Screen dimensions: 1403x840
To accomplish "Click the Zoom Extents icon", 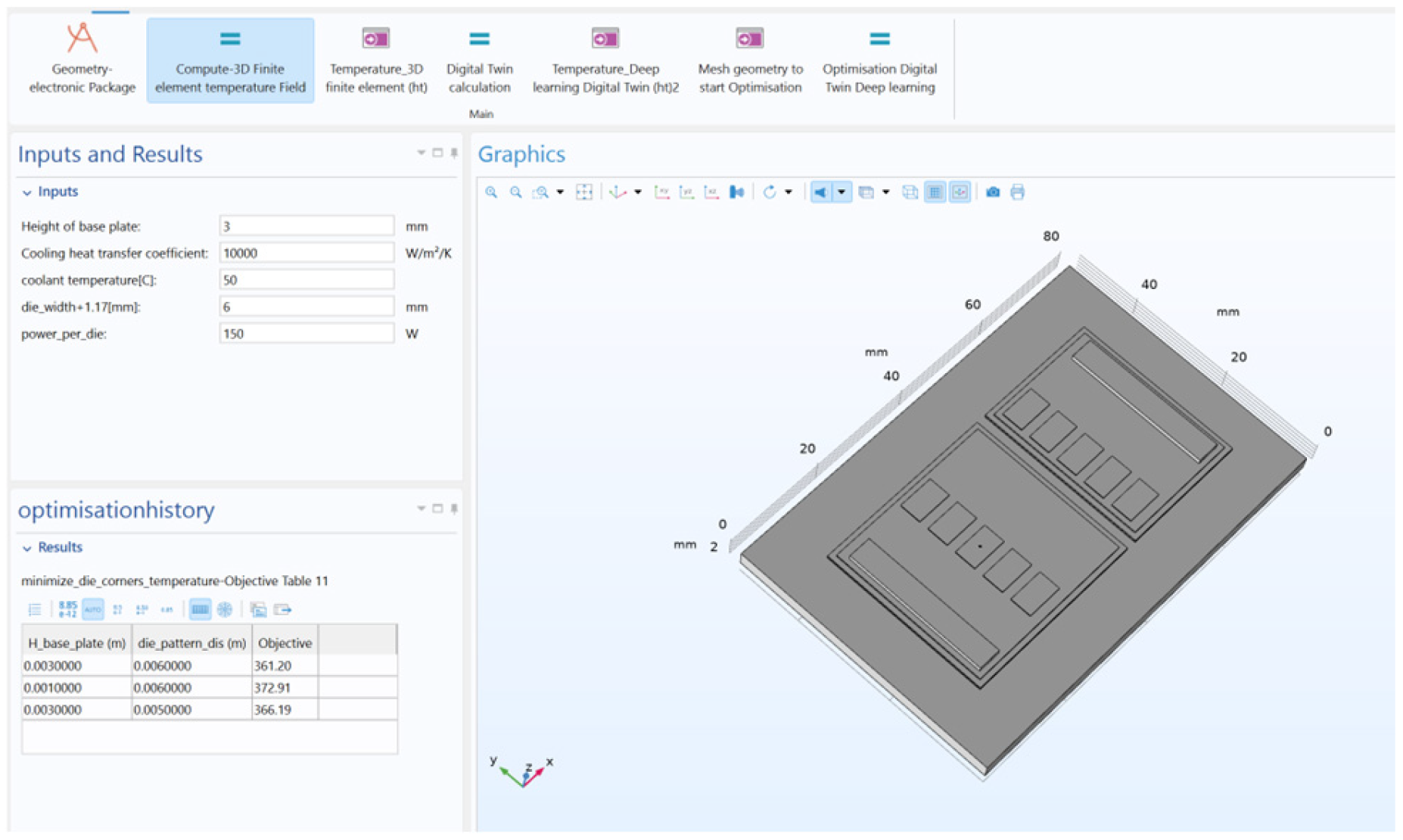I will (x=584, y=192).
